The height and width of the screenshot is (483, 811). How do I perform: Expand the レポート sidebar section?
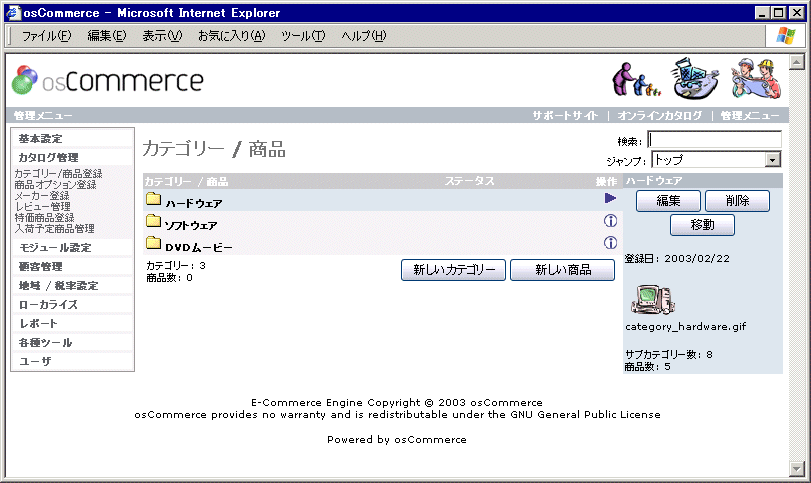pyautogui.click(x=38, y=323)
